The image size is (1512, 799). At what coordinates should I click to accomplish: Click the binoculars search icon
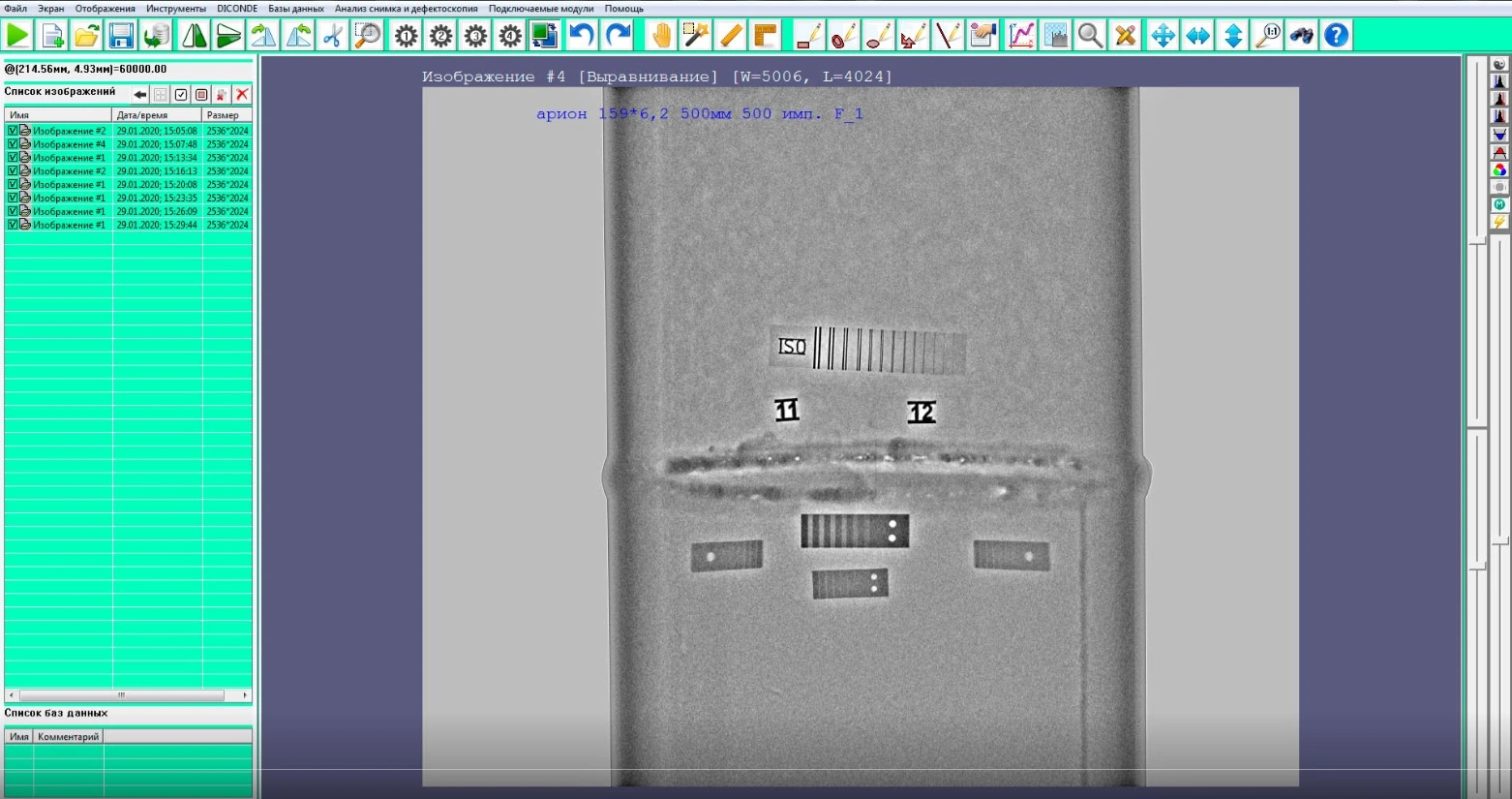point(1302,36)
